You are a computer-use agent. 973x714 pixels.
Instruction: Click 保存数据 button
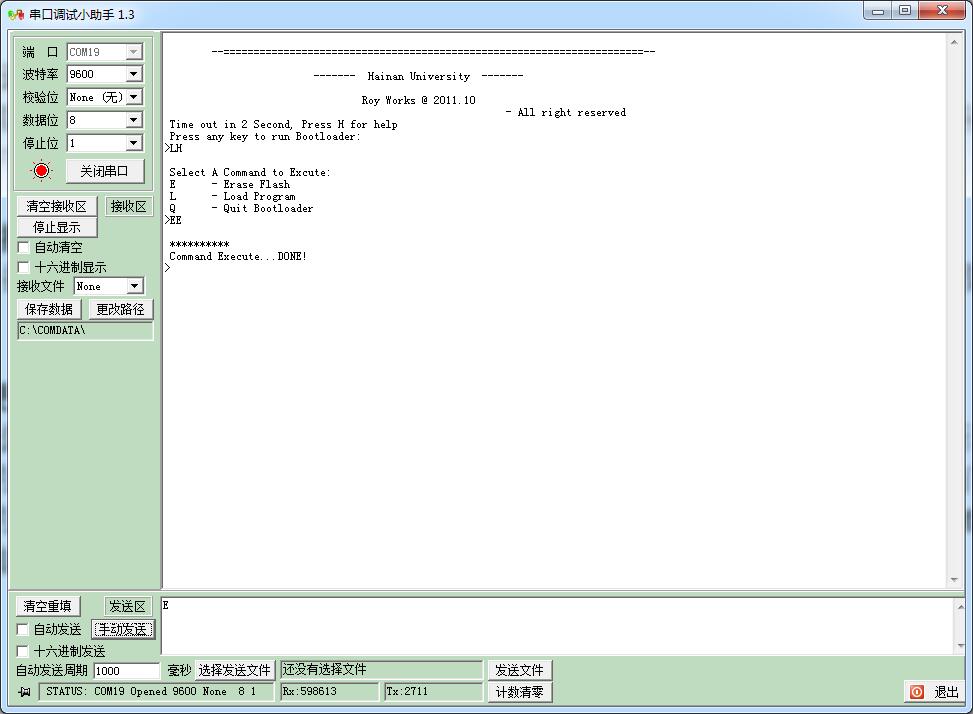point(49,309)
